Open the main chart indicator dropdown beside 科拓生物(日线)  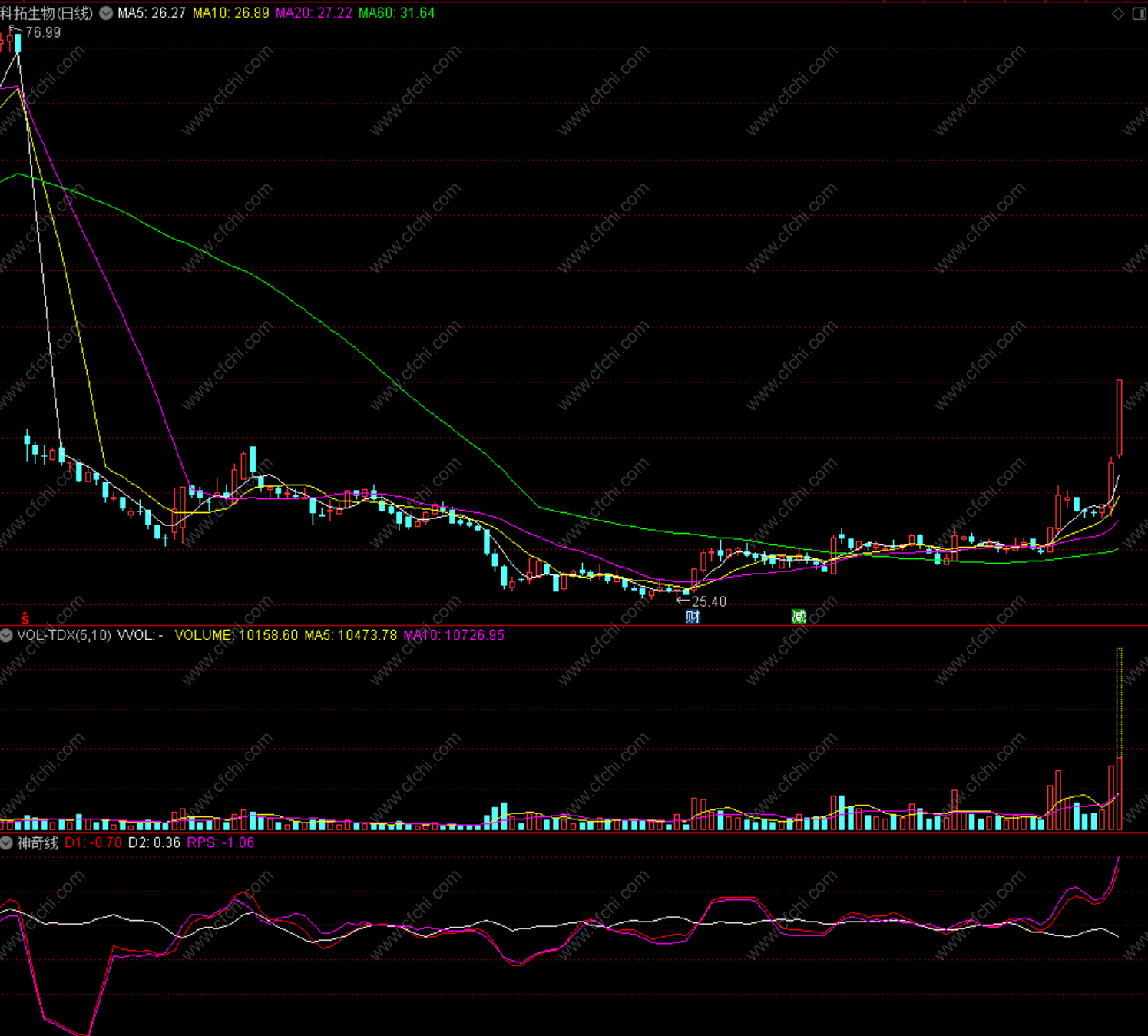coord(106,13)
